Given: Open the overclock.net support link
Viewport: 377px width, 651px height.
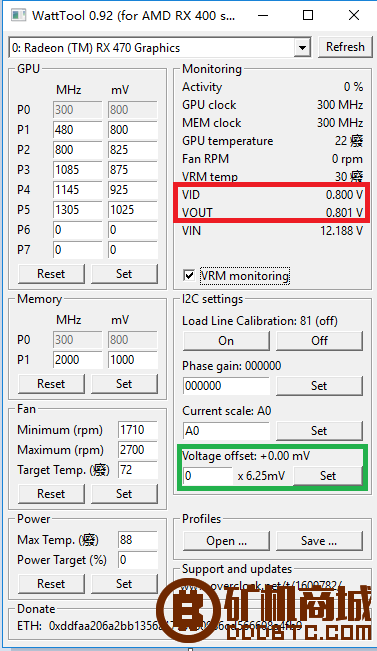Looking at the screenshot, I should (x=262, y=587).
